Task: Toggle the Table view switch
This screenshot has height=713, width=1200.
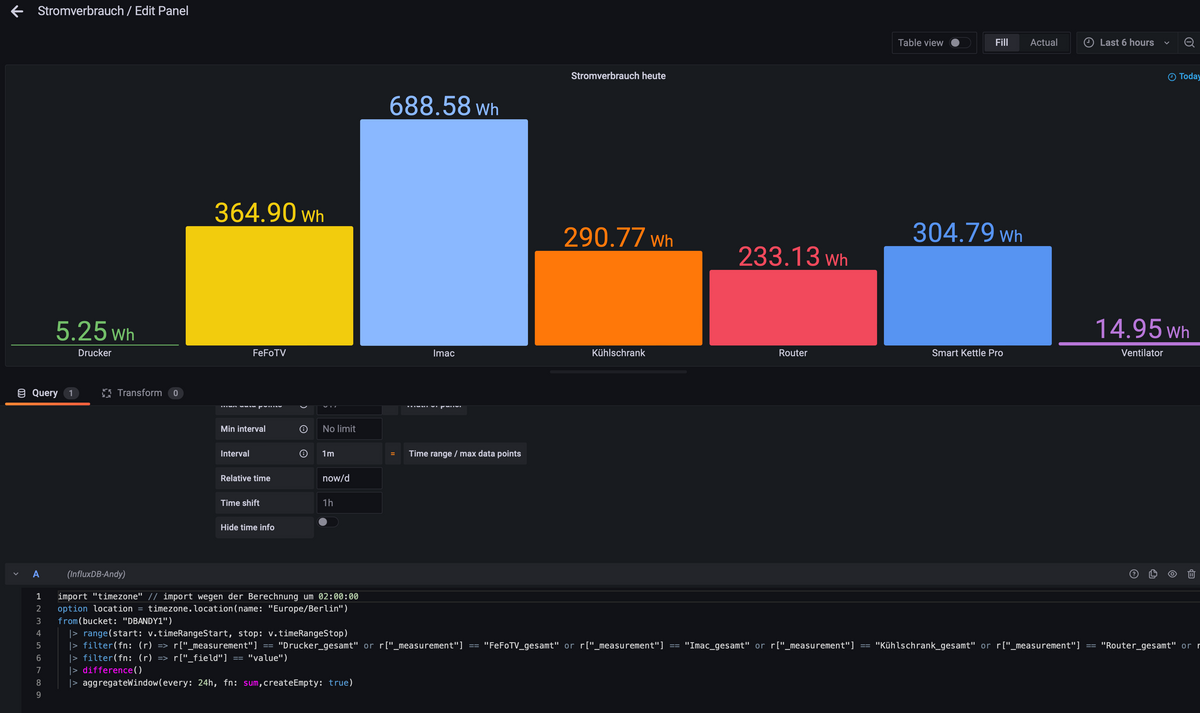Action: 960,43
